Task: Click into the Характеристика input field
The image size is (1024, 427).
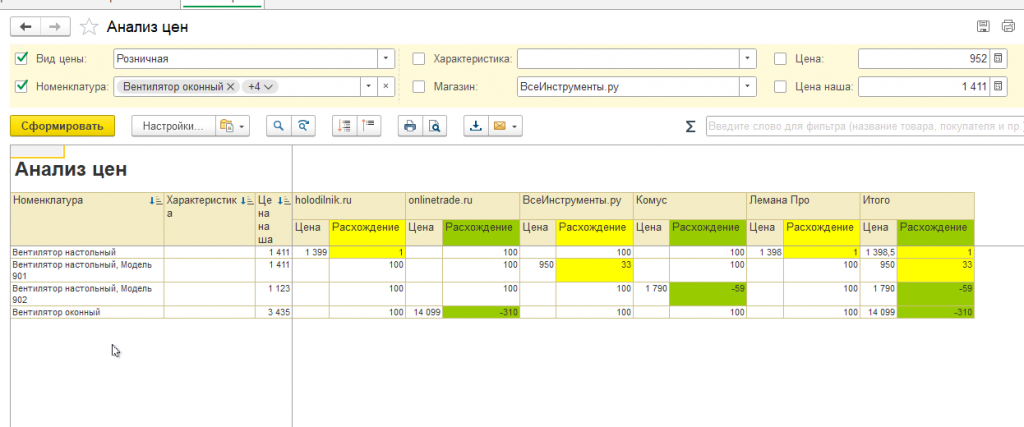Action: click(628, 59)
